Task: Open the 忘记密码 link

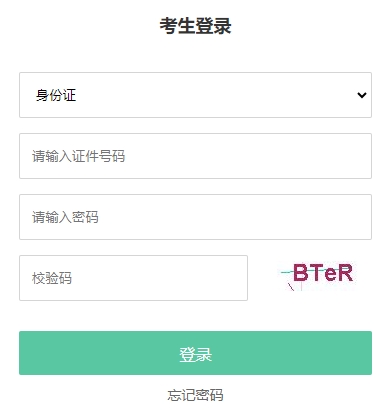Action: [x=195, y=395]
